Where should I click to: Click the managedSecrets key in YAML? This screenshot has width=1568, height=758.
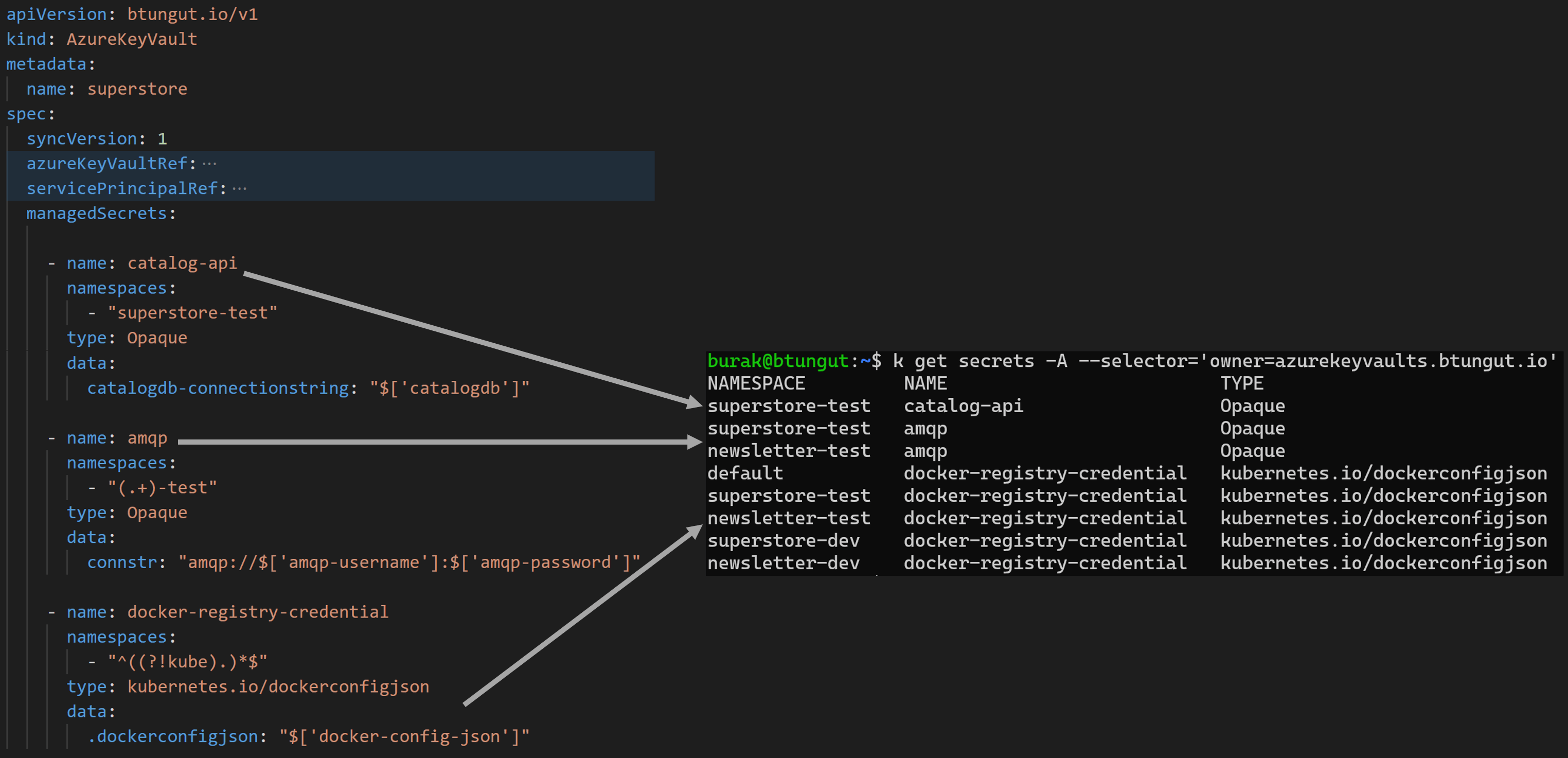[96, 214]
